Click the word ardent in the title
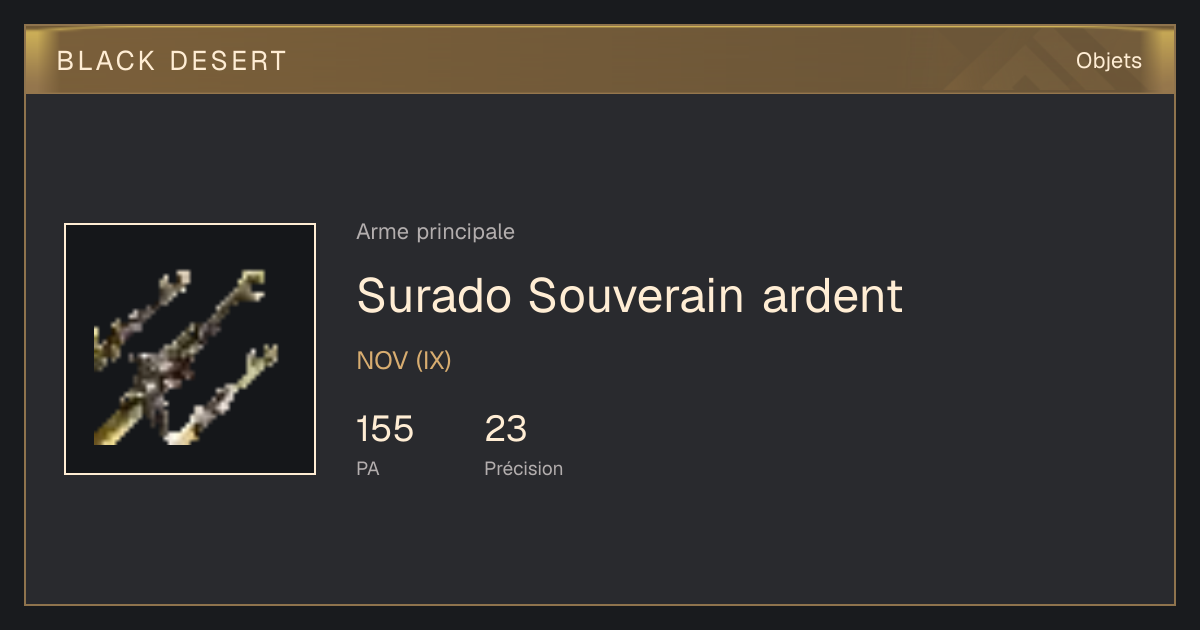1200x630 pixels. click(832, 296)
